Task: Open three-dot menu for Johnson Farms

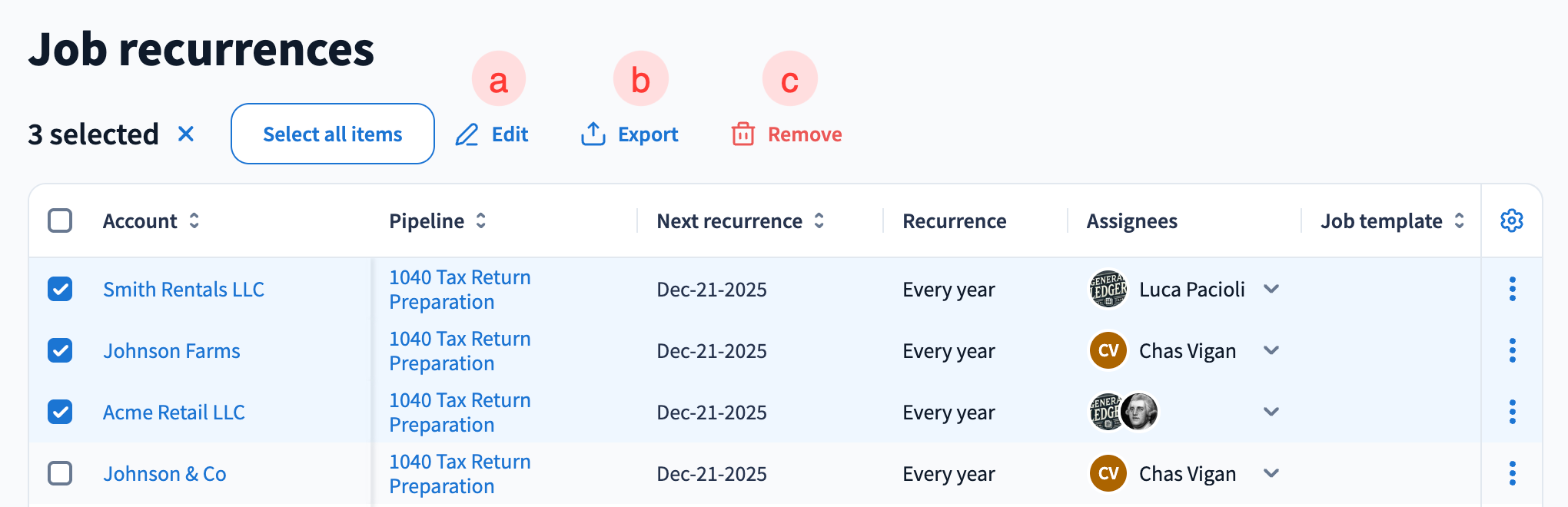Action: (1512, 350)
